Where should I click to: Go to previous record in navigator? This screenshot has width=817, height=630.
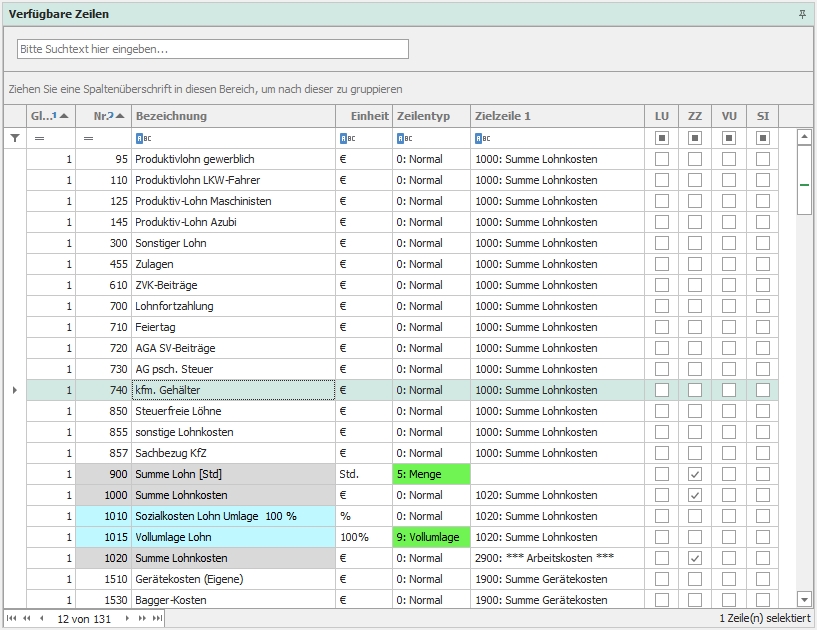coord(41,619)
